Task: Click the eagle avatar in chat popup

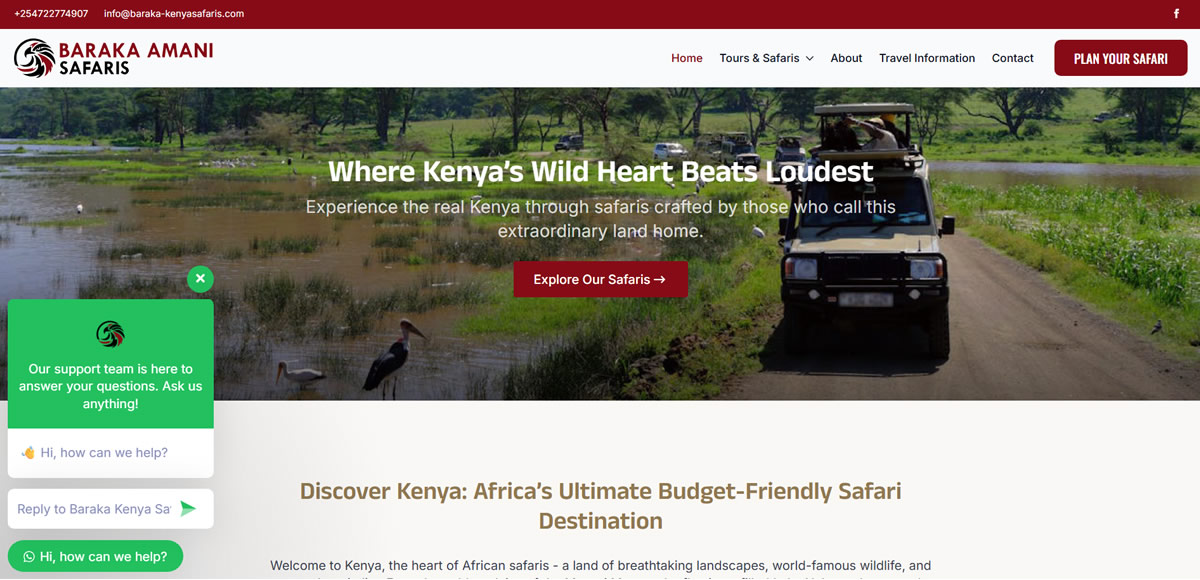Action: tap(111, 334)
